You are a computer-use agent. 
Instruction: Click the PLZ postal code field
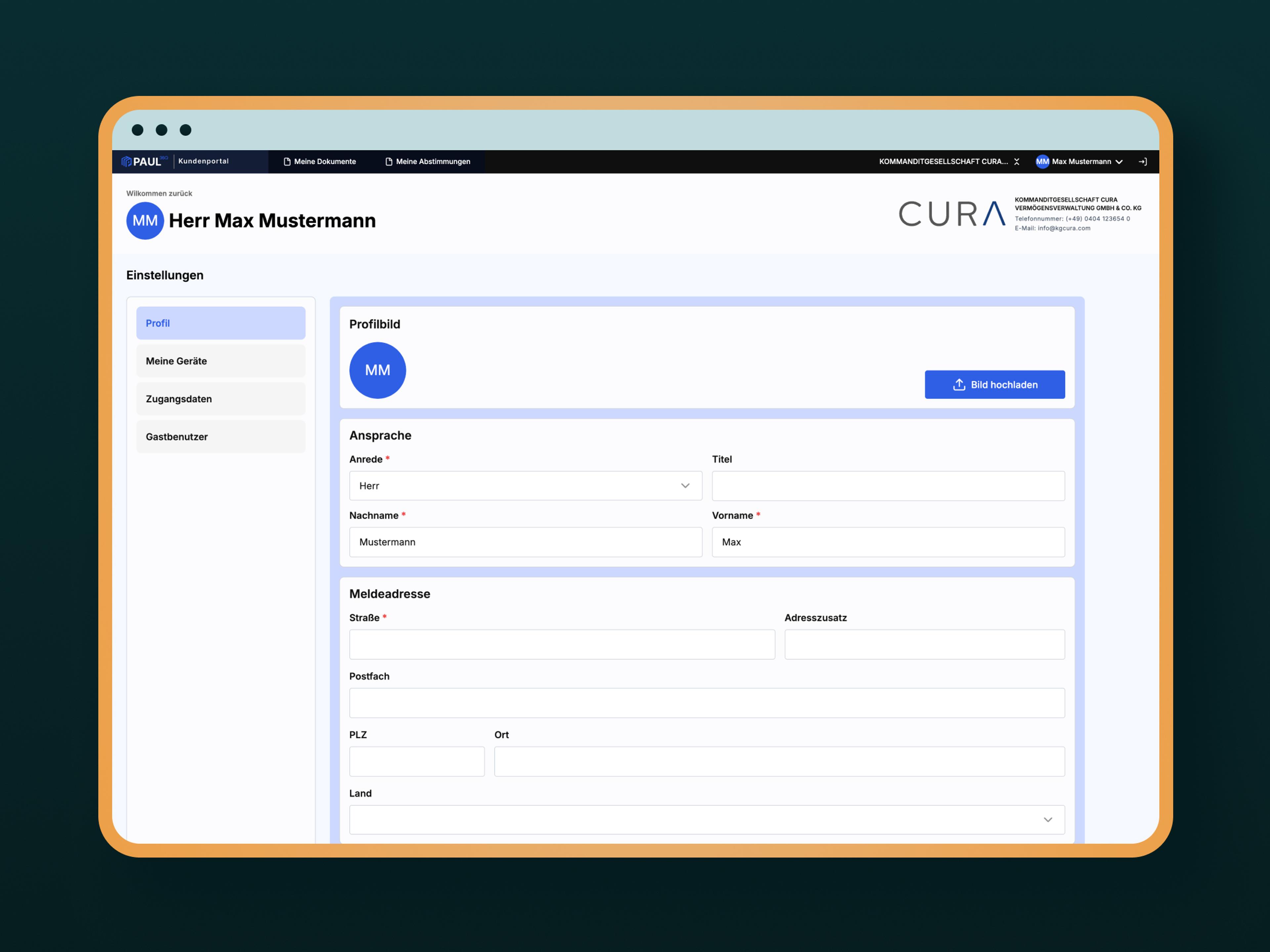(416, 762)
